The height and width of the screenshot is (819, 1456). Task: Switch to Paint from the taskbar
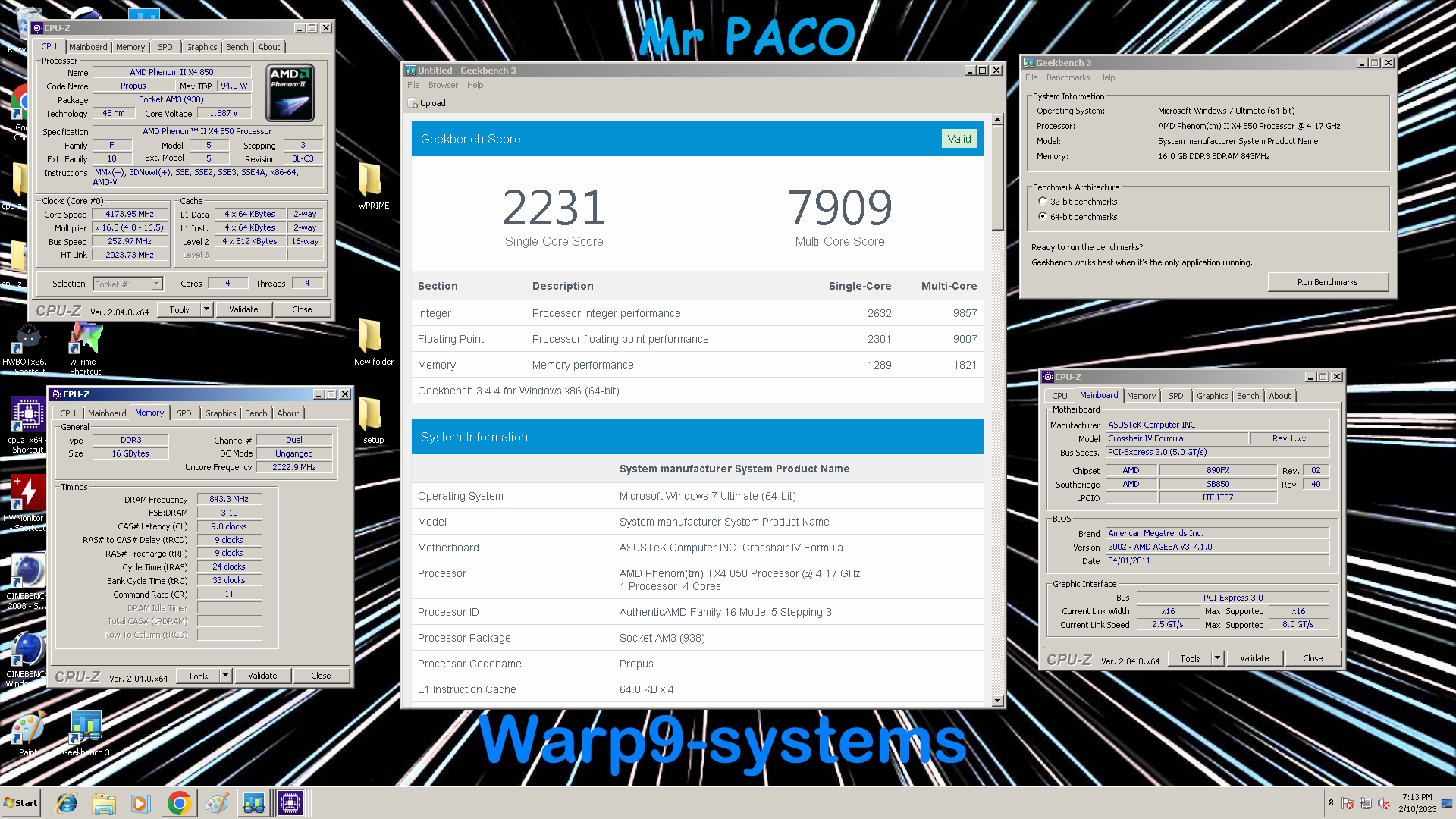pyautogui.click(x=217, y=803)
